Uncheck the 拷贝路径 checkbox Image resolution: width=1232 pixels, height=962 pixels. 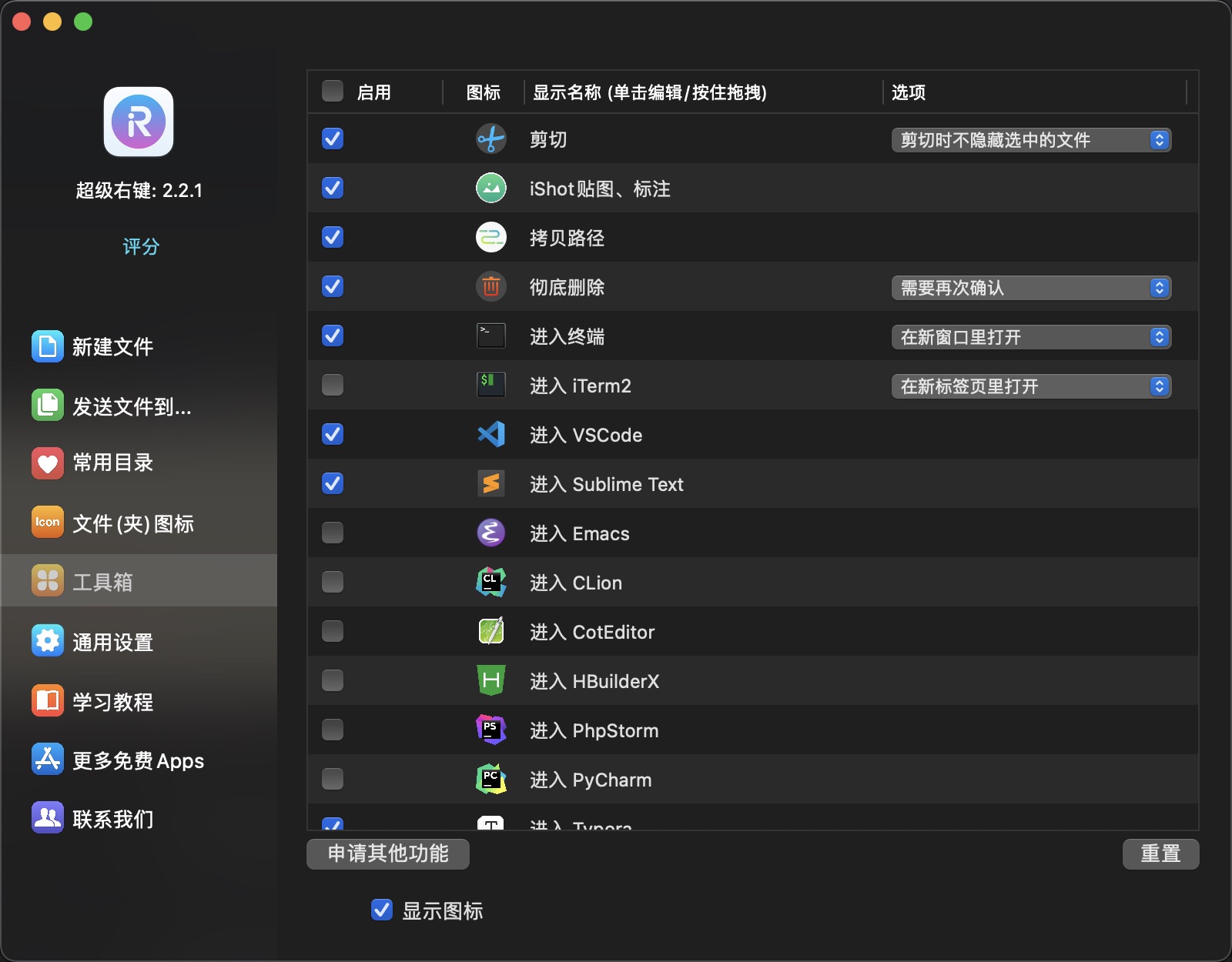click(x=333, y=237)
